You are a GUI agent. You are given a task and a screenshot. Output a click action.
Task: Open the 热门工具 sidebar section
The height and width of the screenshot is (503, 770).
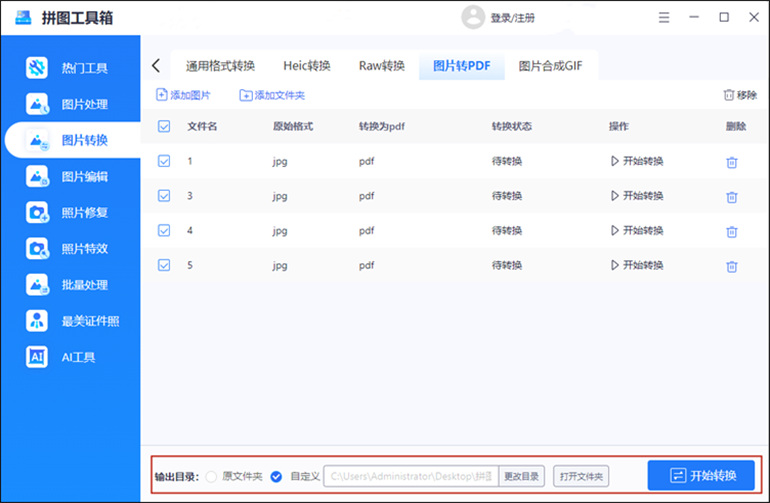click(x=69, y=68)
